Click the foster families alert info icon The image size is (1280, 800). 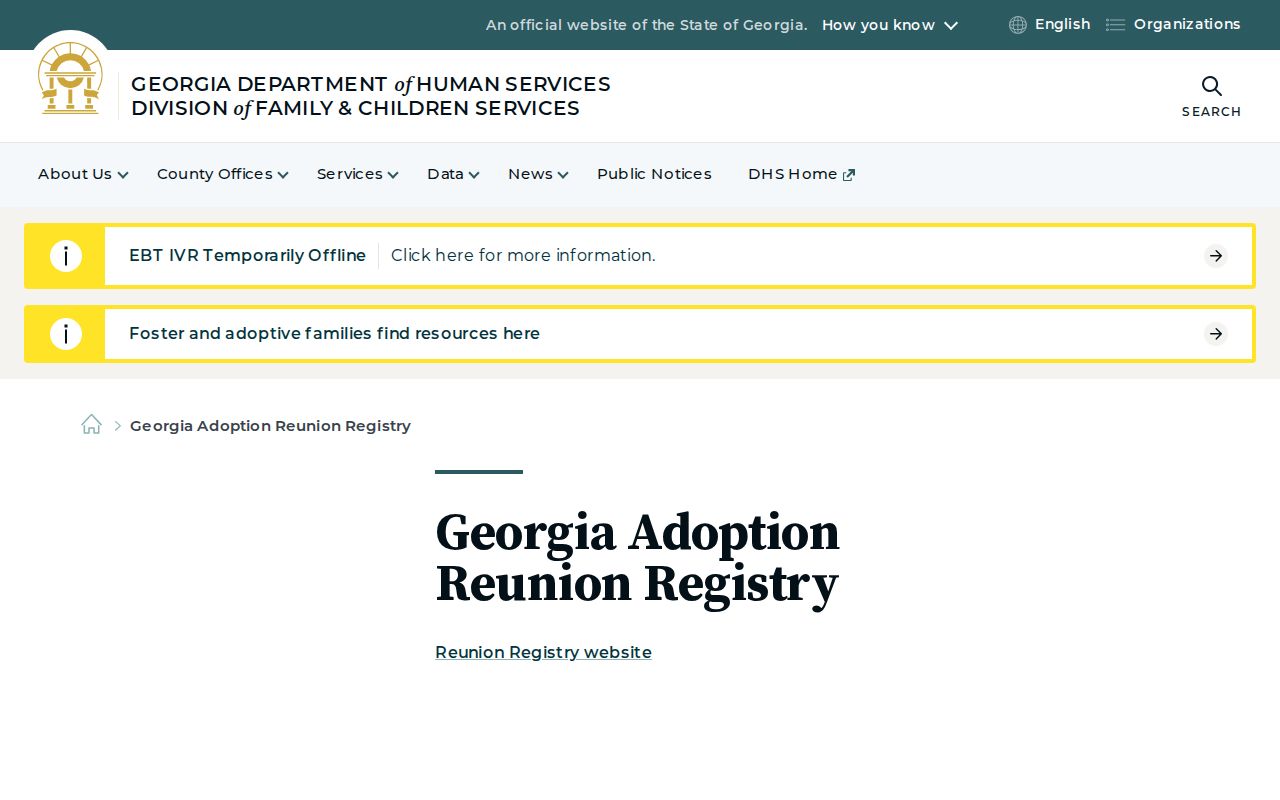tap(66, 334)
